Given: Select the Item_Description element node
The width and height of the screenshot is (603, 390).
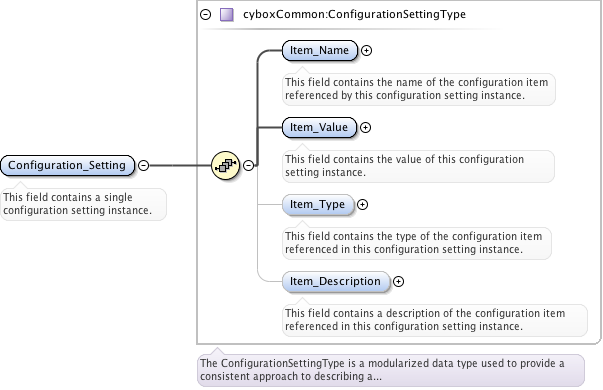Looking at the screenshot, I should pos(336,281).
